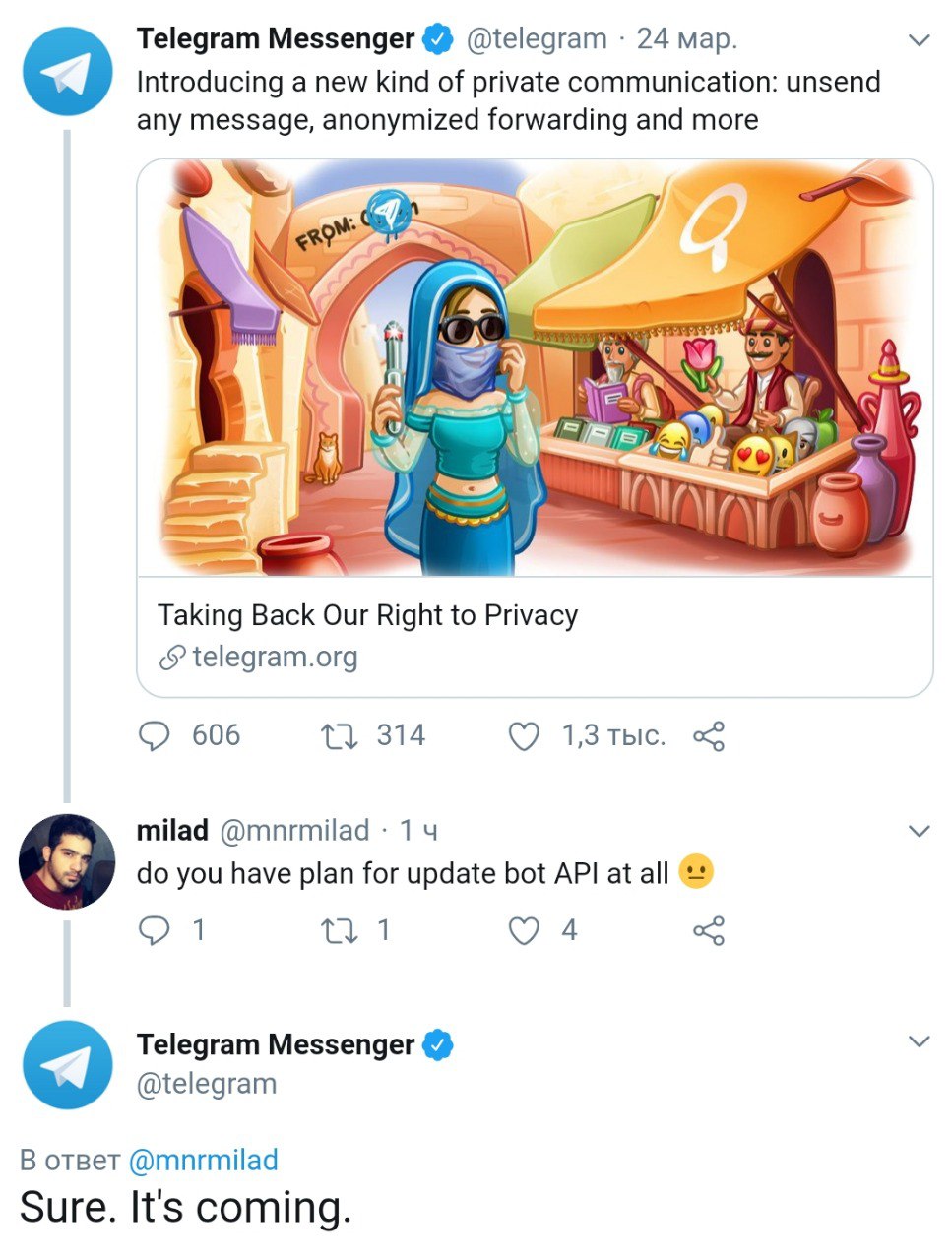
Task: Open the Taking Back Our Right to Privacy title
Action: [367, 615]
